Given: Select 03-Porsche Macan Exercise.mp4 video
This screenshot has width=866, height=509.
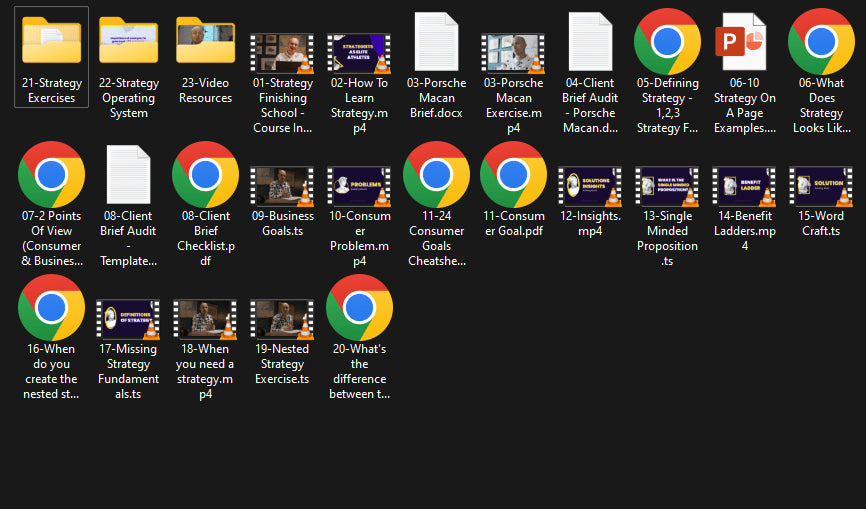Looking at the screenshot, I should 513,53.
